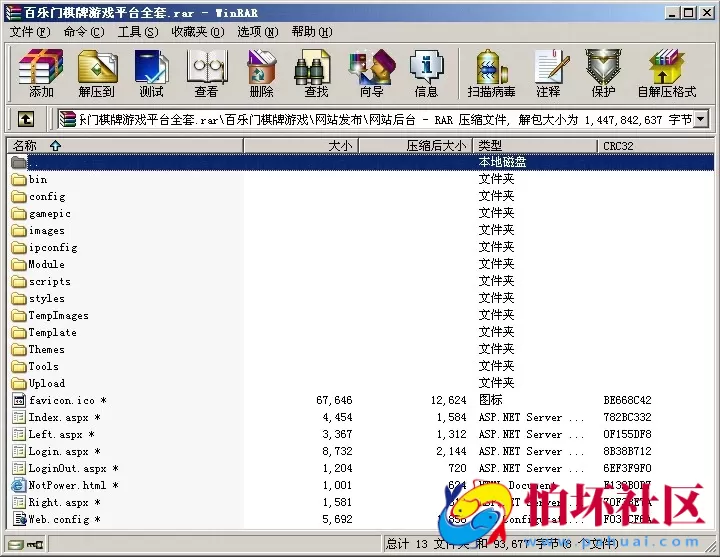This screenshot has height=557, width=720.
Task: Click the CRC32 value 782BC332
Action: click(x=627, y=417)
